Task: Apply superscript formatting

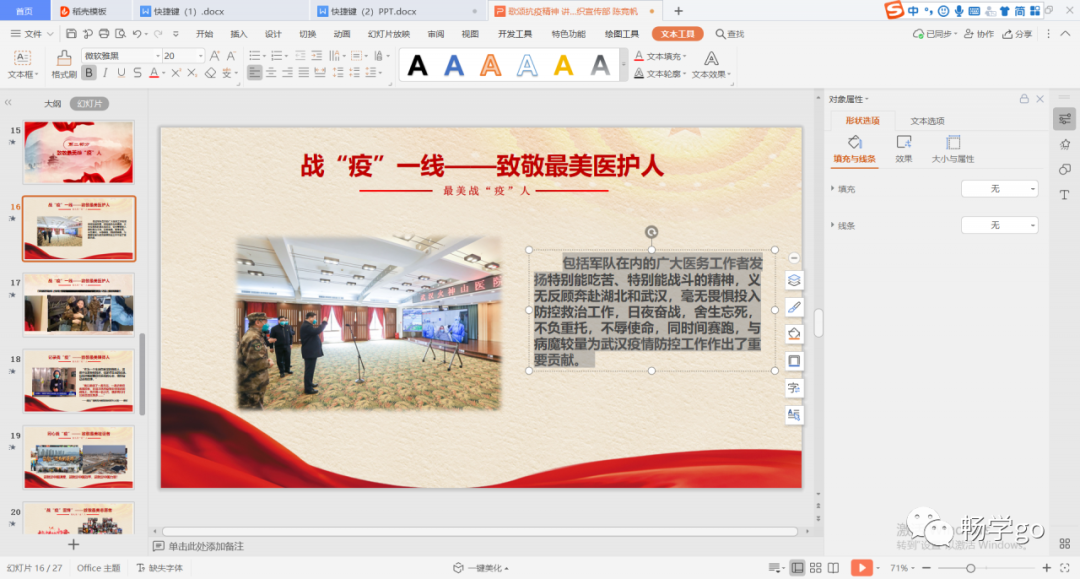Action: [176, 73]
